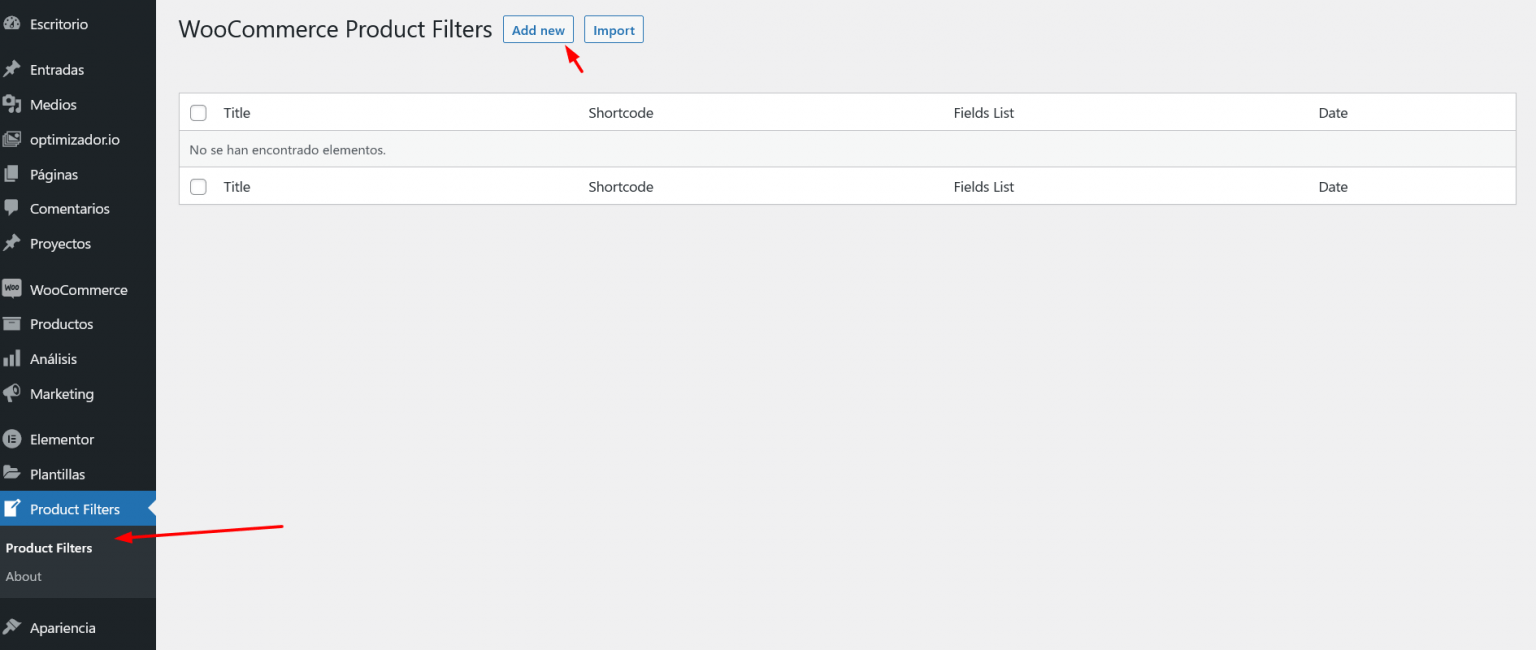Click the Shortcode column in header row
1536x650 pixels.
coord(621,113)
